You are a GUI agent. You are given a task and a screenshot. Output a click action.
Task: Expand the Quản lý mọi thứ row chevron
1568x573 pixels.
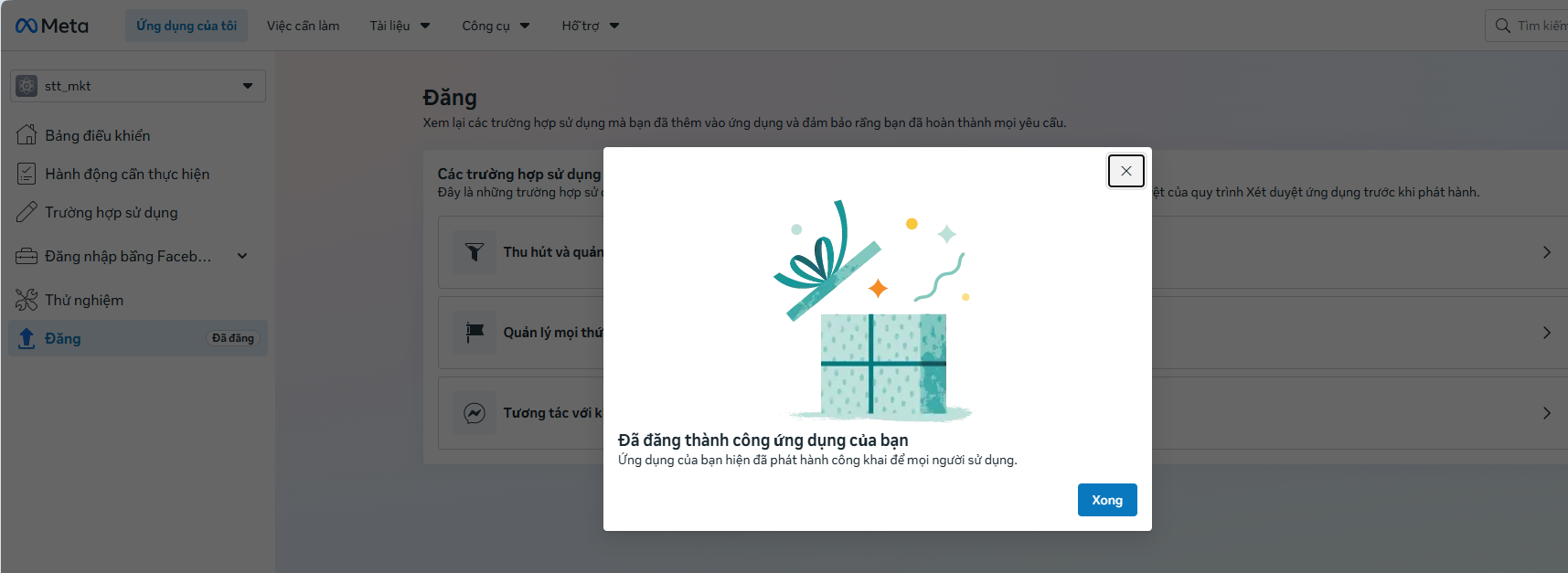tap(1547, 333)
